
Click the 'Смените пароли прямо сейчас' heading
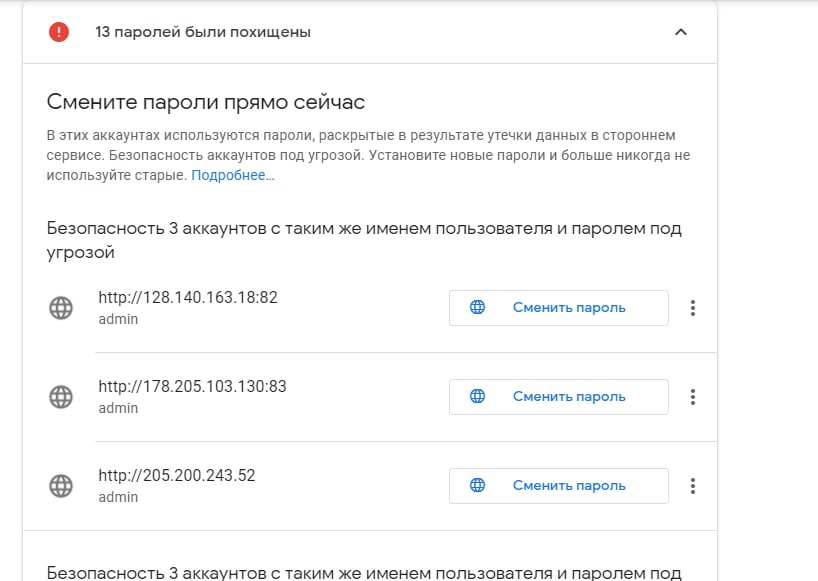[206, 102]
